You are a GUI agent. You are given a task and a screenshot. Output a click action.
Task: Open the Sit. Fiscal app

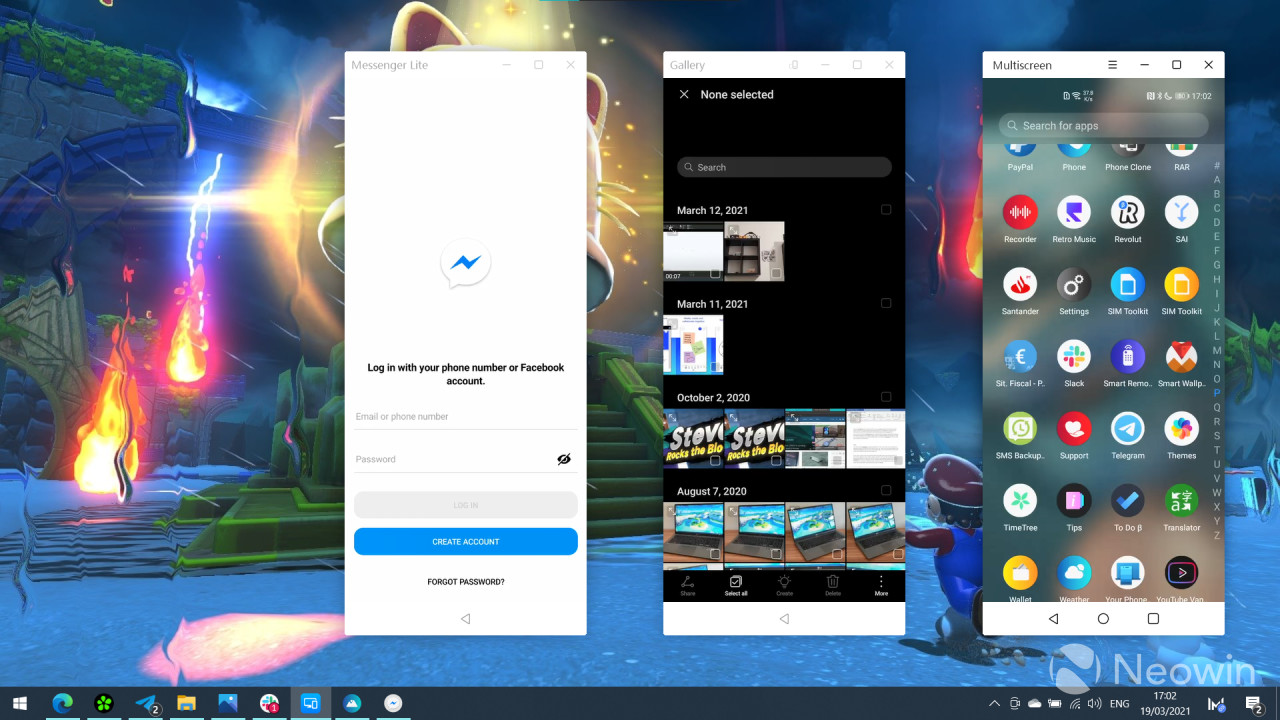tap(1020, 356)
